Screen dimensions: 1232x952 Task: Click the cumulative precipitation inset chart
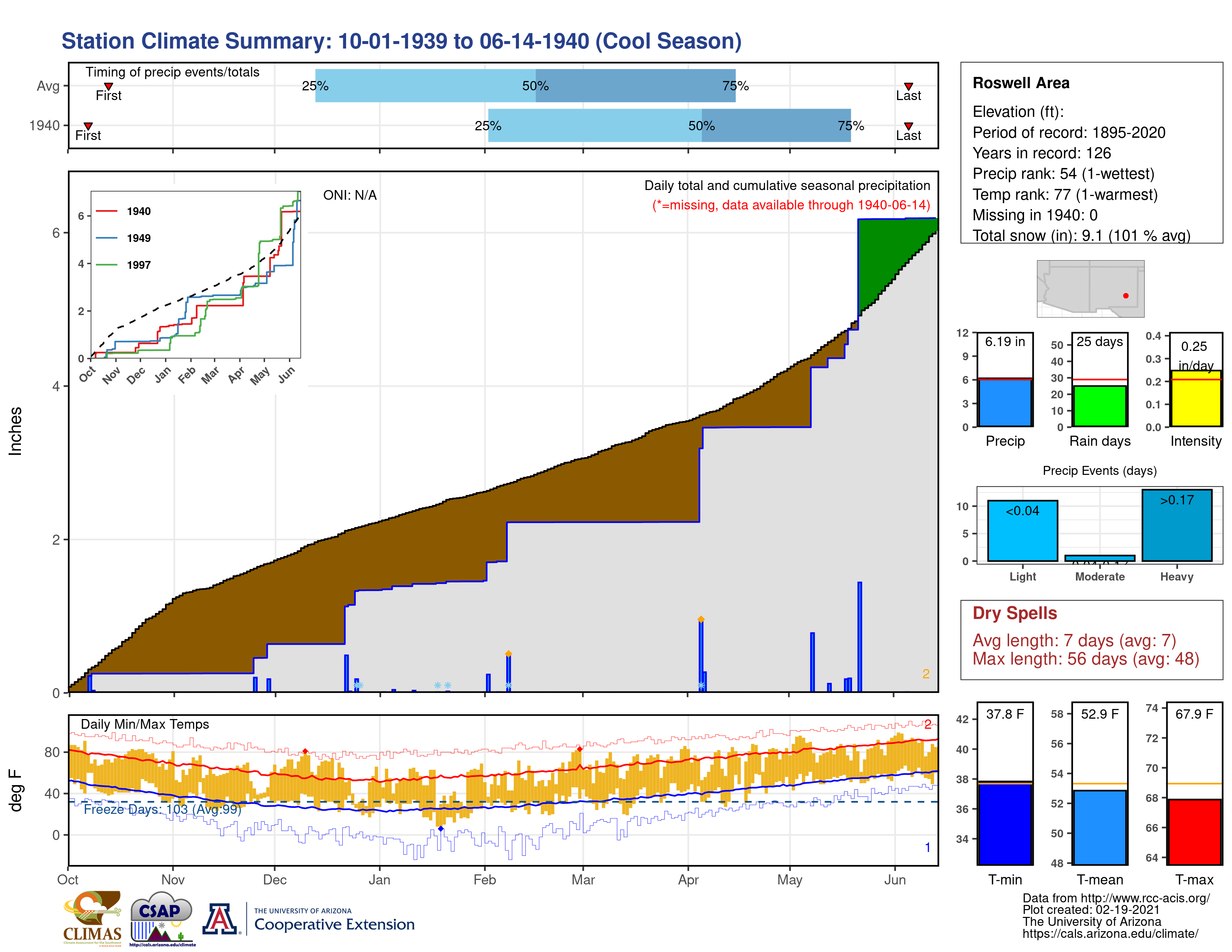pyautogui.click(x=196, y=275)
